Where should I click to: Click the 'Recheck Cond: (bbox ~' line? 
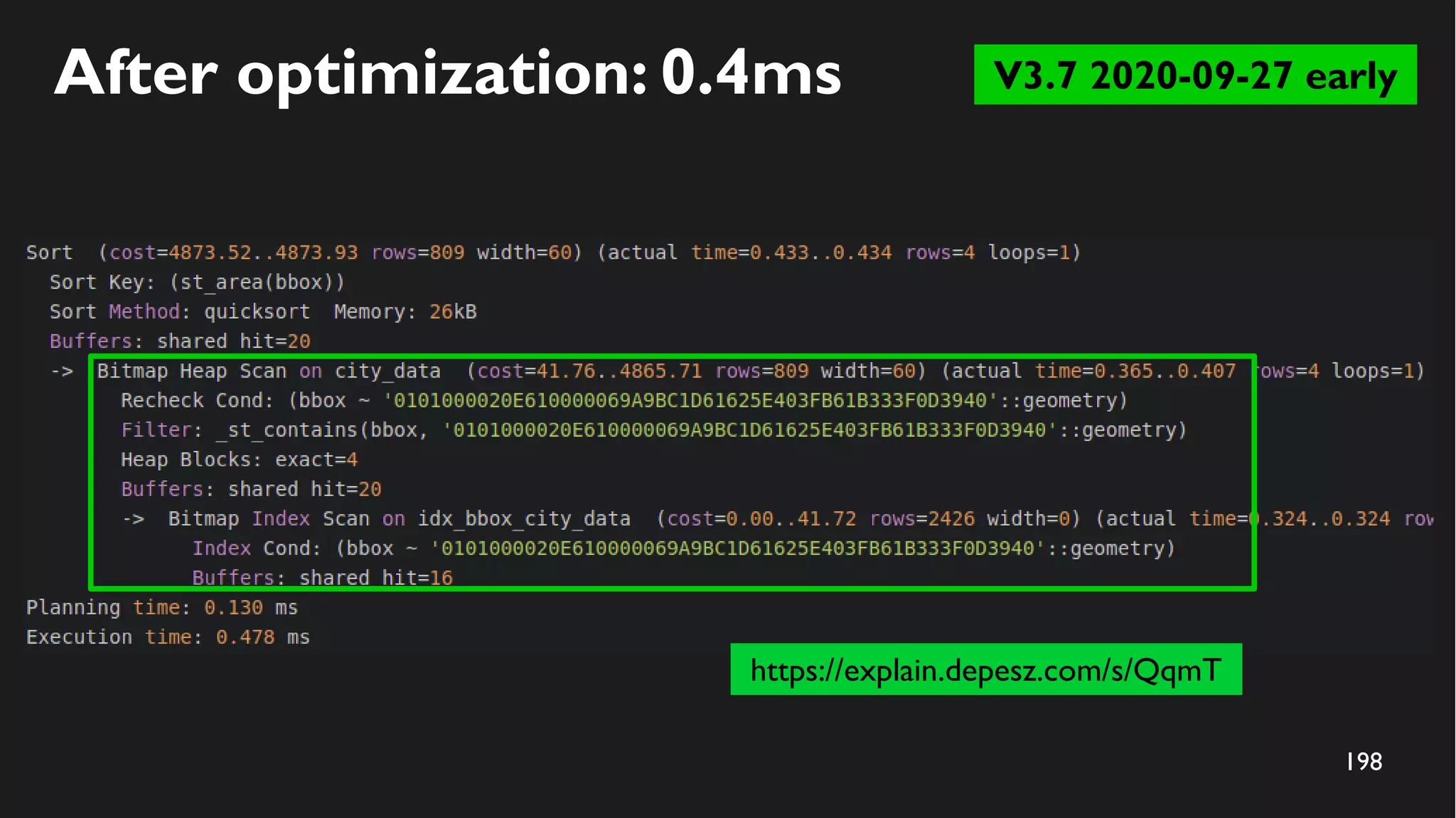point(624,400)
